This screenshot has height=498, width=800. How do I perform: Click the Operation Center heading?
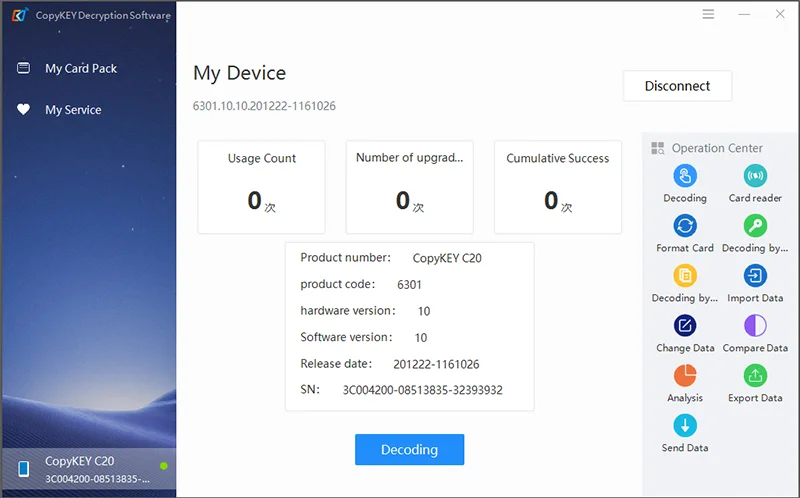(717, 148)
